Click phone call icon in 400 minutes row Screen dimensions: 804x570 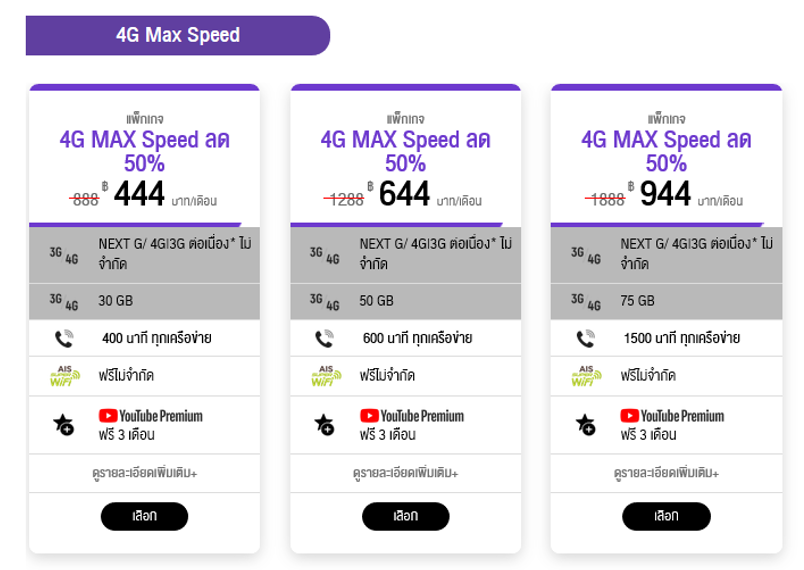click(x=64, y=338)
